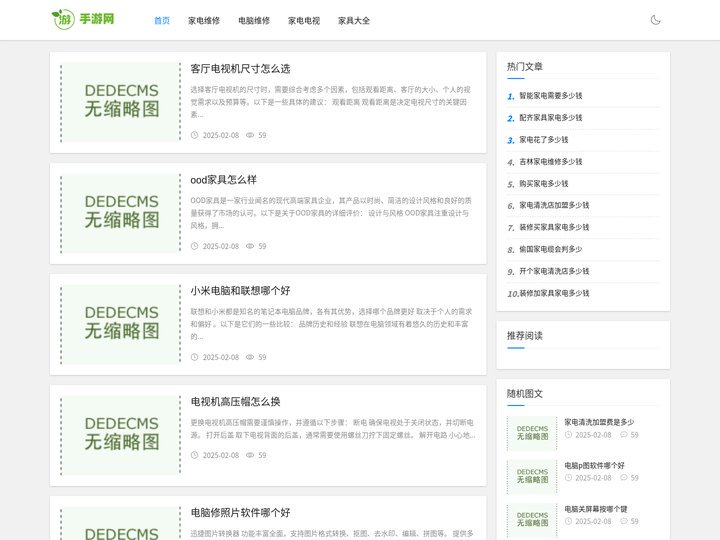
Task: Click clock icon under 电视机高压帽怎么换
Action: [x=194, y=455]
